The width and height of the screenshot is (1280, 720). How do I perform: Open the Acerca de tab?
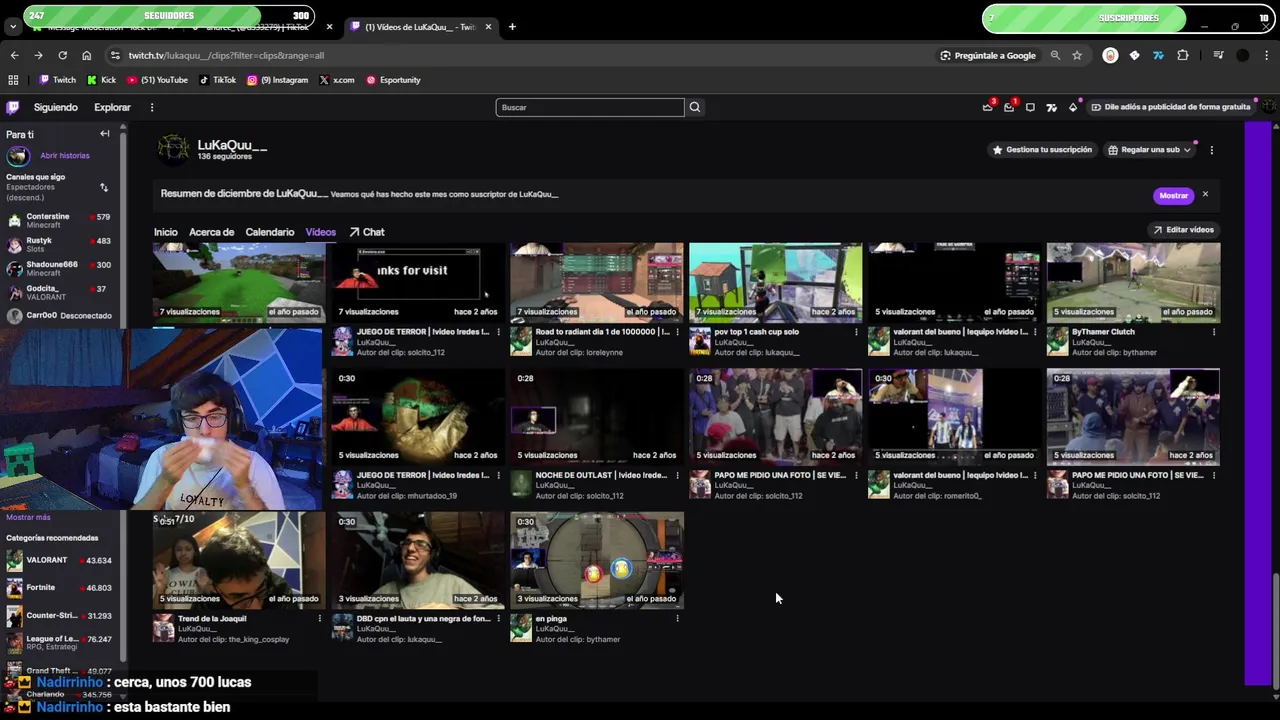[211, 232]
